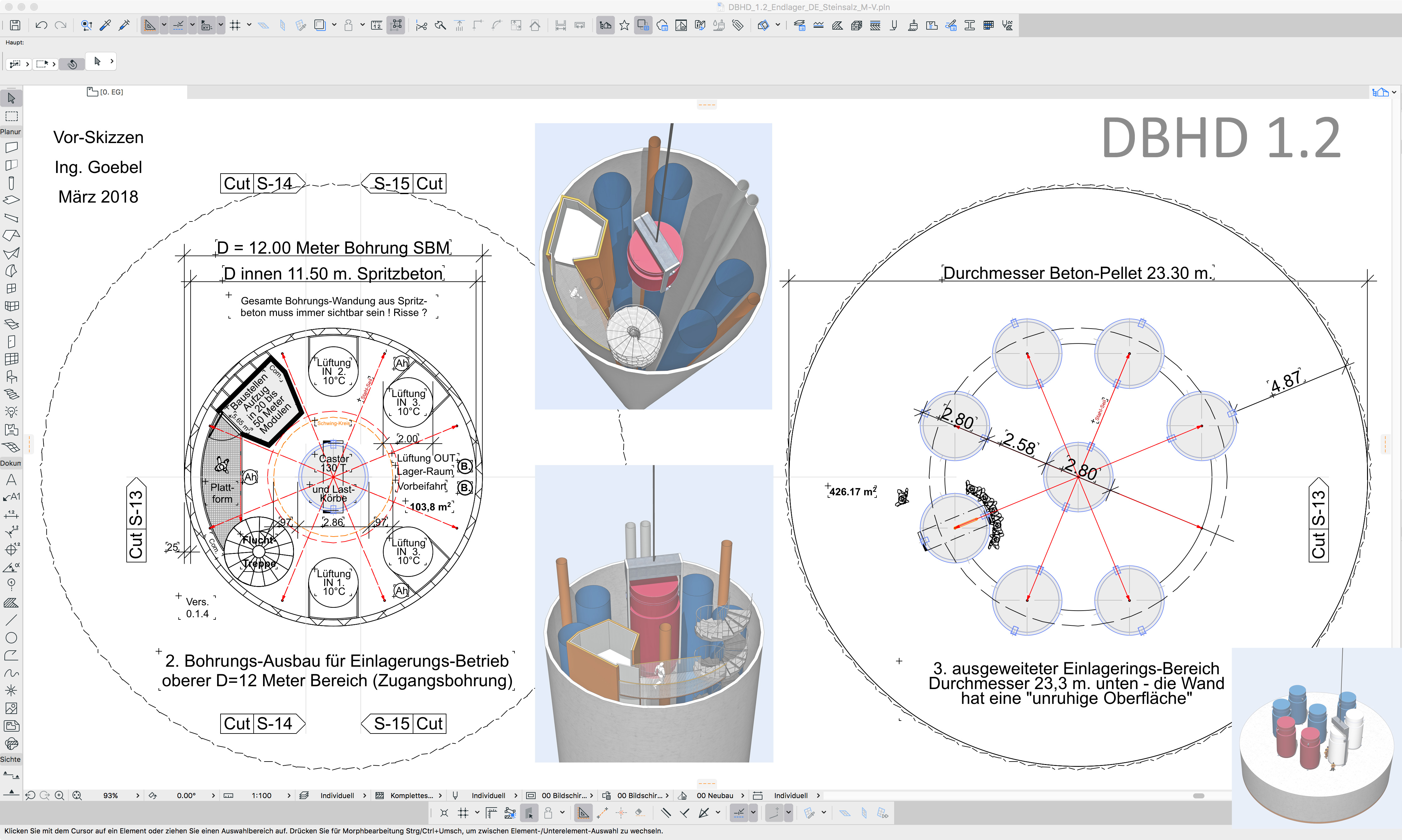Toggle guide lines triangle button
Screen dimensions: 1402x840
[x=149, y=25]
